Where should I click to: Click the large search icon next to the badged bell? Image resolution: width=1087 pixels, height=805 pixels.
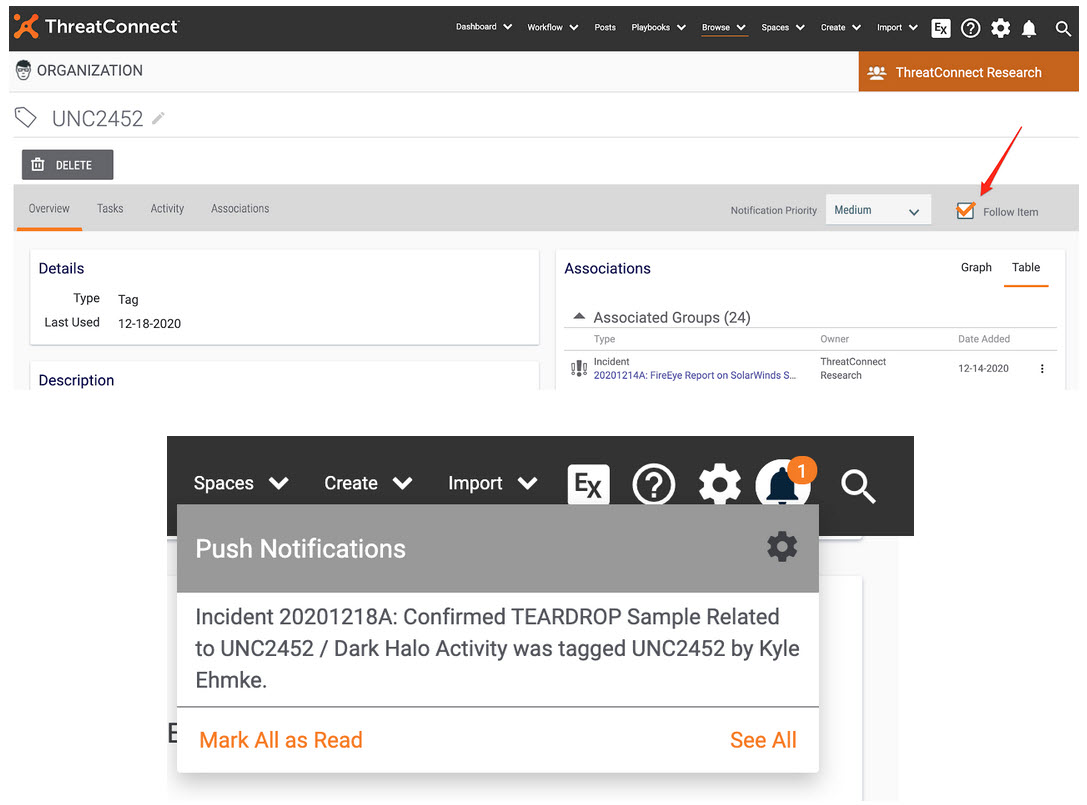[858, 485]
